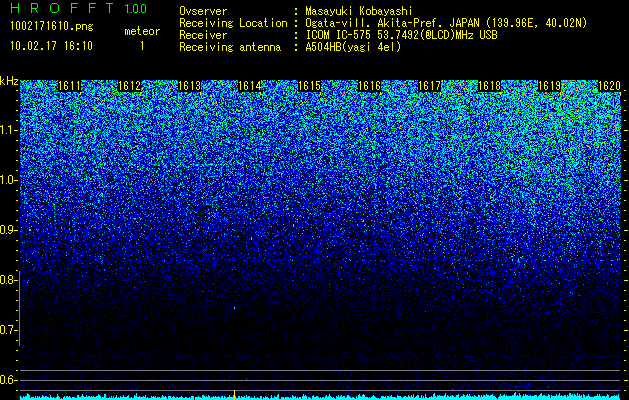Click the Receiving Location value text
This screenshot has height=400, width=629.
[446, 23]
